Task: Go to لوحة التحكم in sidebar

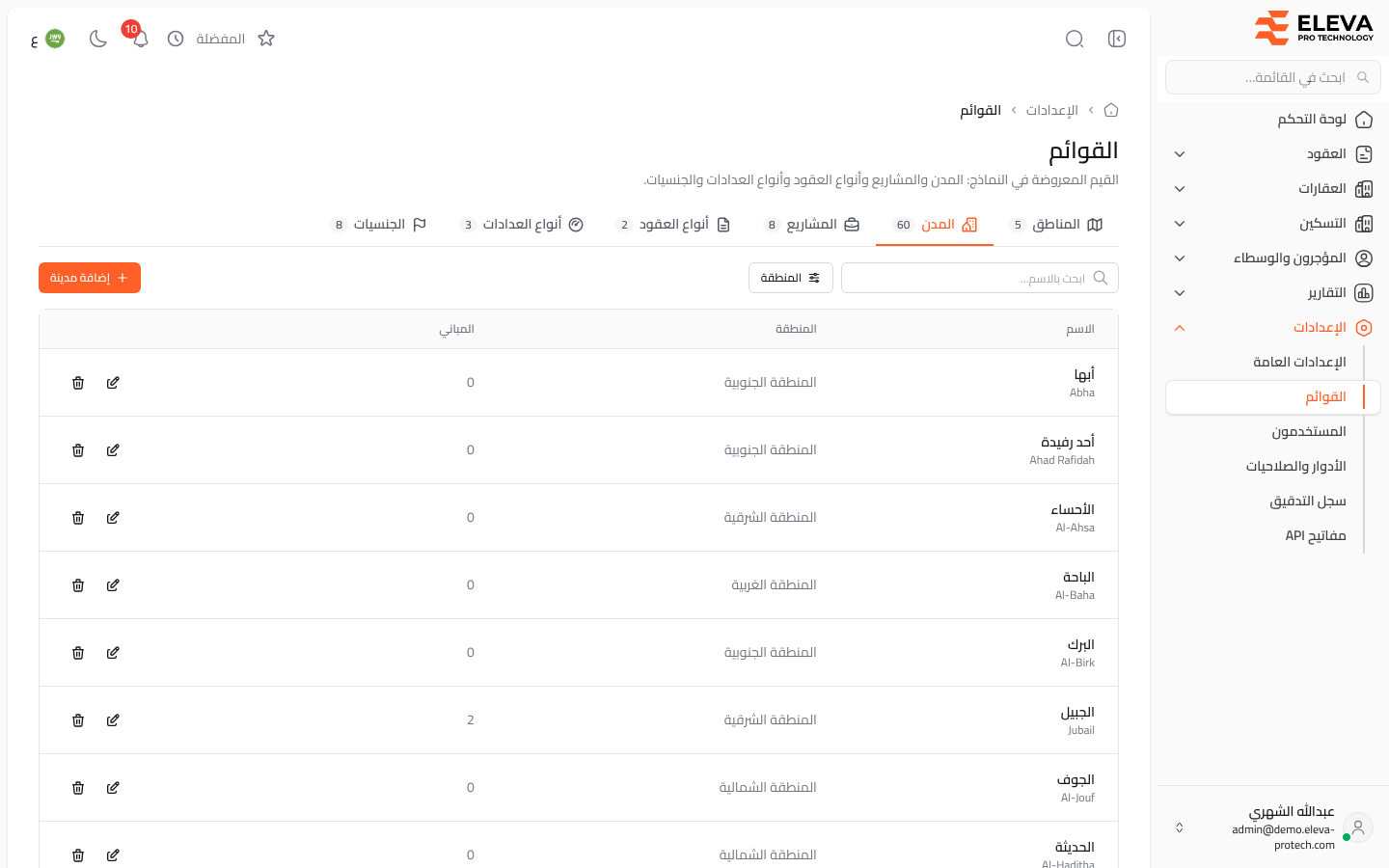Action: [1273, 120]
